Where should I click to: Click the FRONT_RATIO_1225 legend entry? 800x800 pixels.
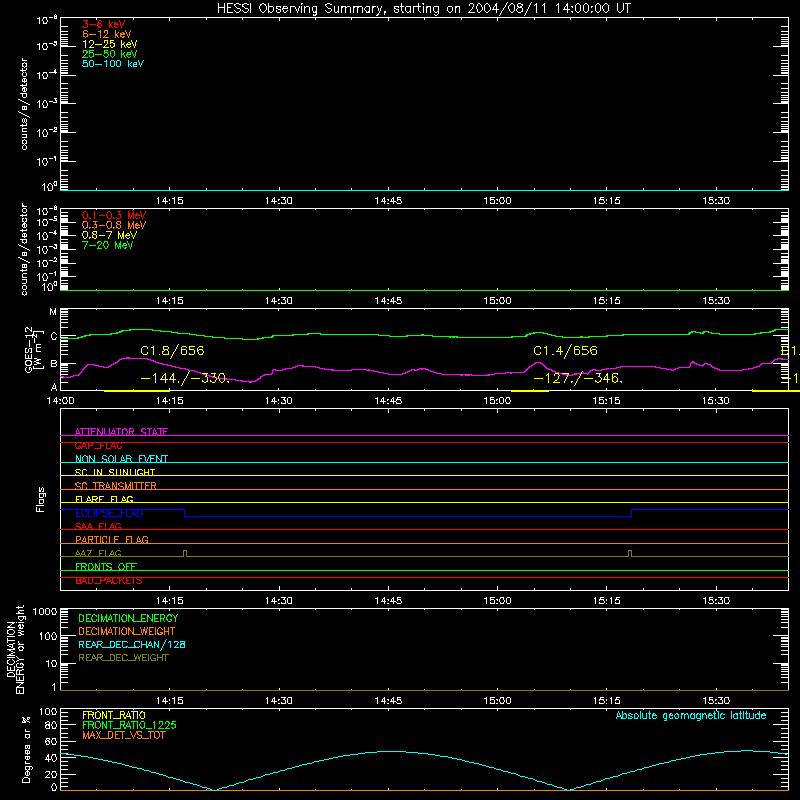tap(129, 725)
